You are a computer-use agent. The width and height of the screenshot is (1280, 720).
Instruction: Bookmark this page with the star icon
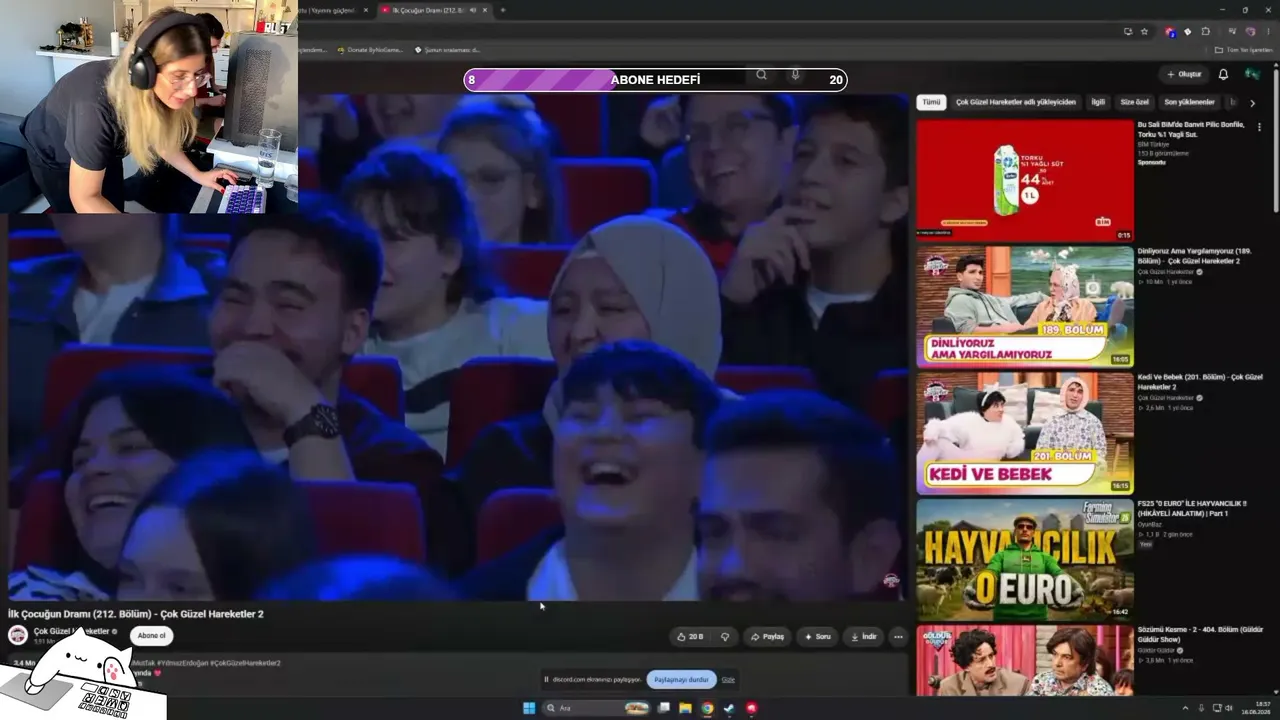1144,31
